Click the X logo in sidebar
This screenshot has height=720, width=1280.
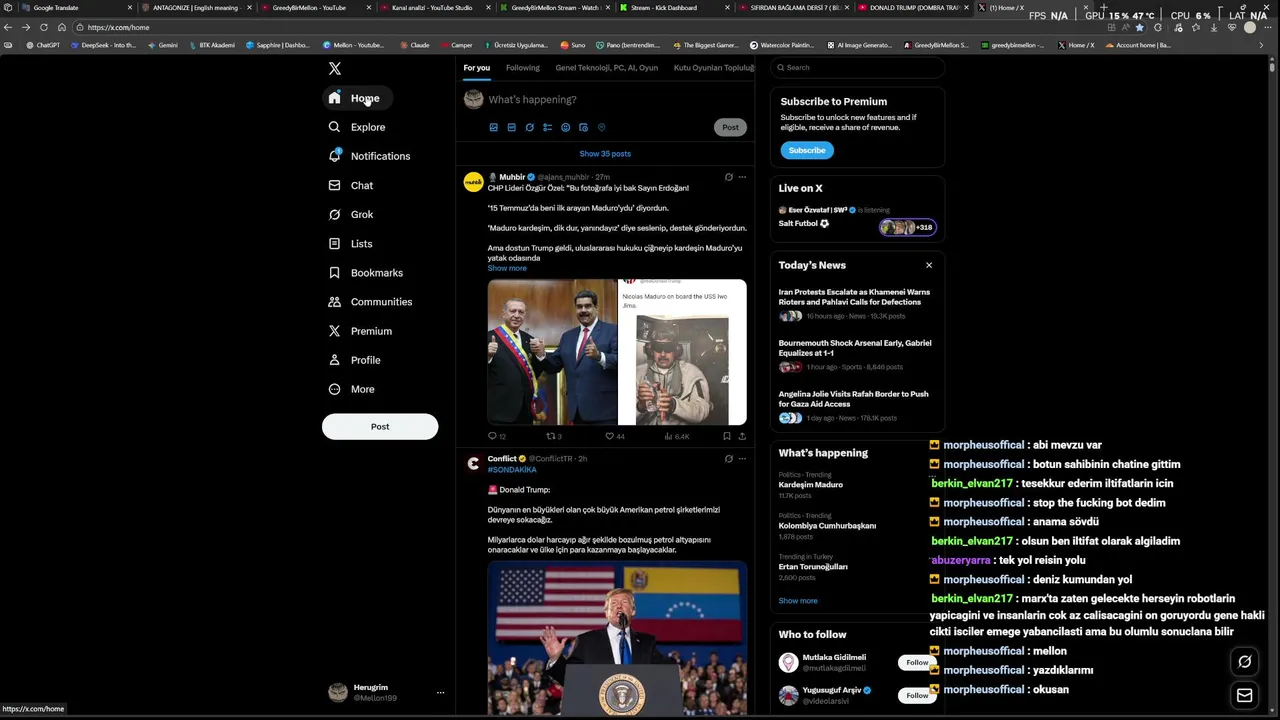point(335,68)
